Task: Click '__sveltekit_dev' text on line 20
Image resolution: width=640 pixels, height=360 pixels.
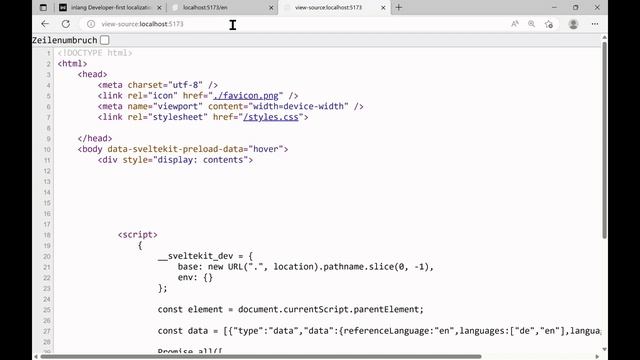Action: [196, 256]
